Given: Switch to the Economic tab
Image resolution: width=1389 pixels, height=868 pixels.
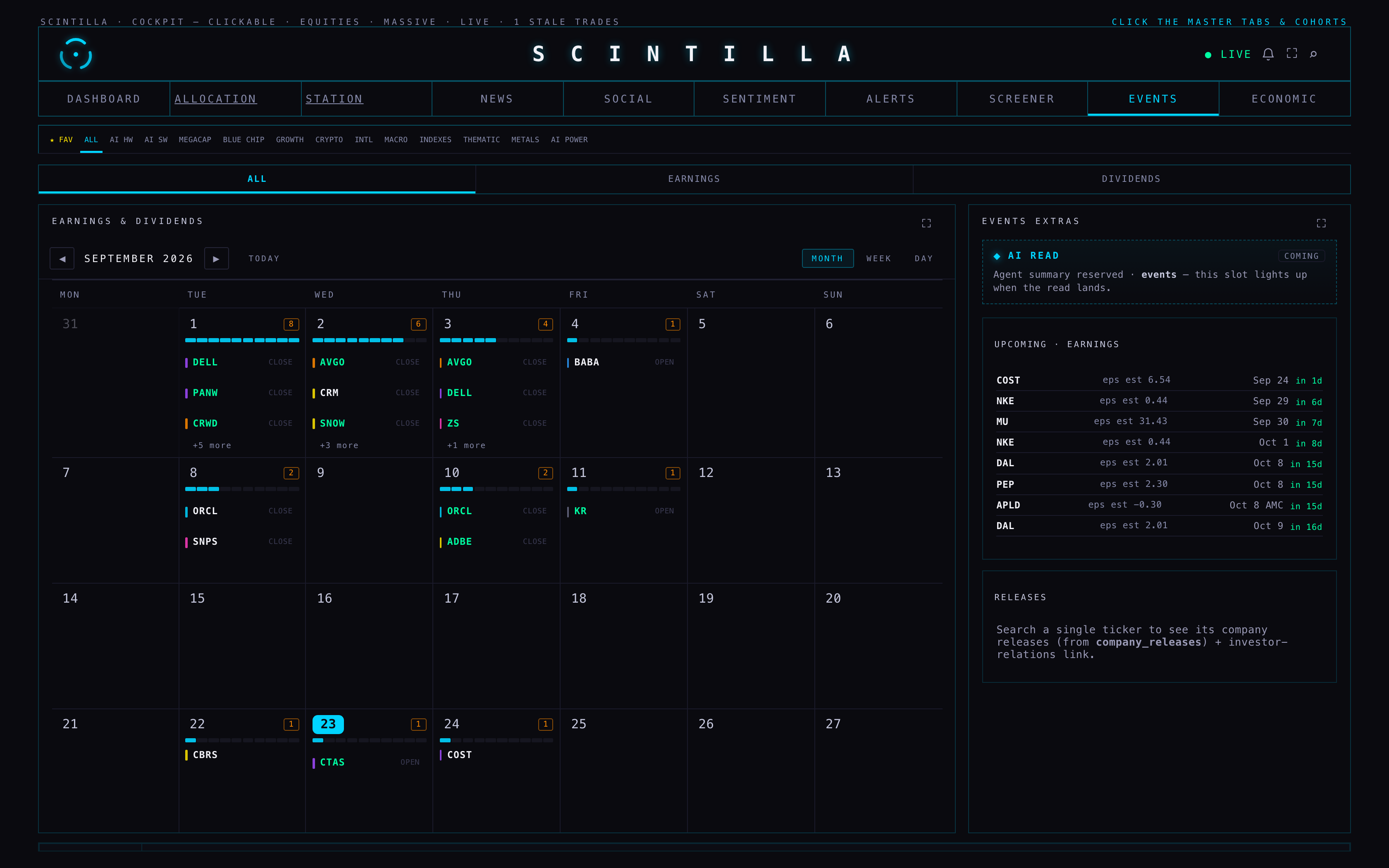Looking at the screenshot, I should point(1284,99).
